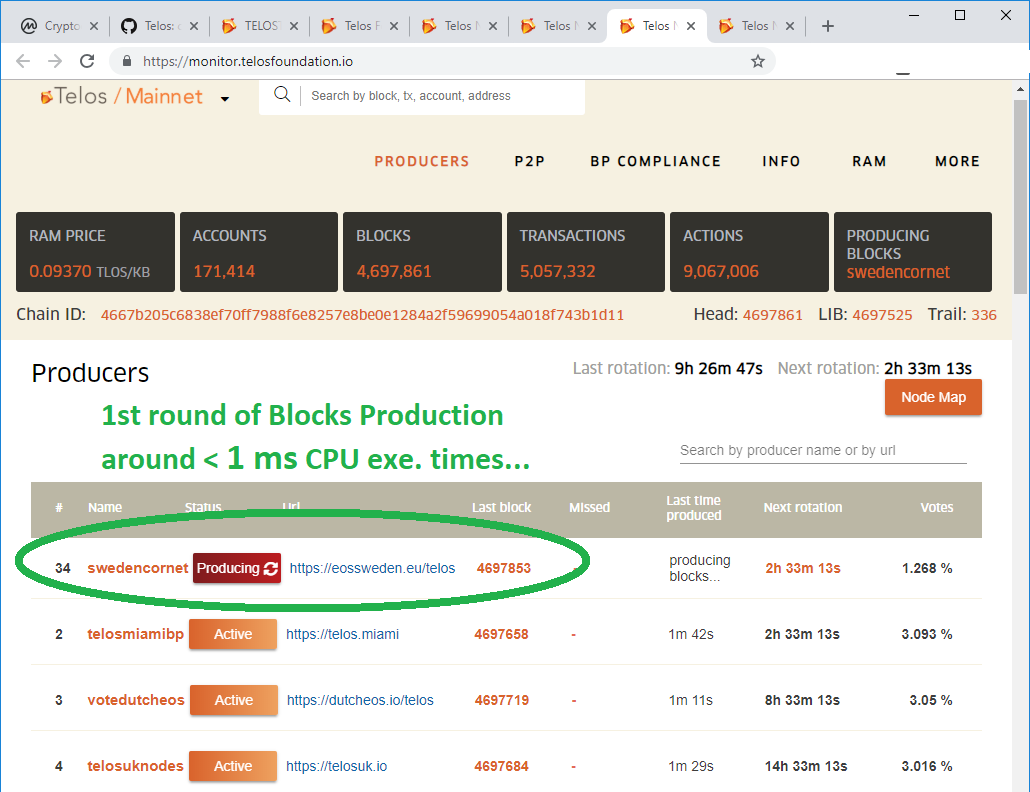Screen dimensions: 1030x792
Task: Click the RAM PRICE card
Action: [x=95, y=252]
